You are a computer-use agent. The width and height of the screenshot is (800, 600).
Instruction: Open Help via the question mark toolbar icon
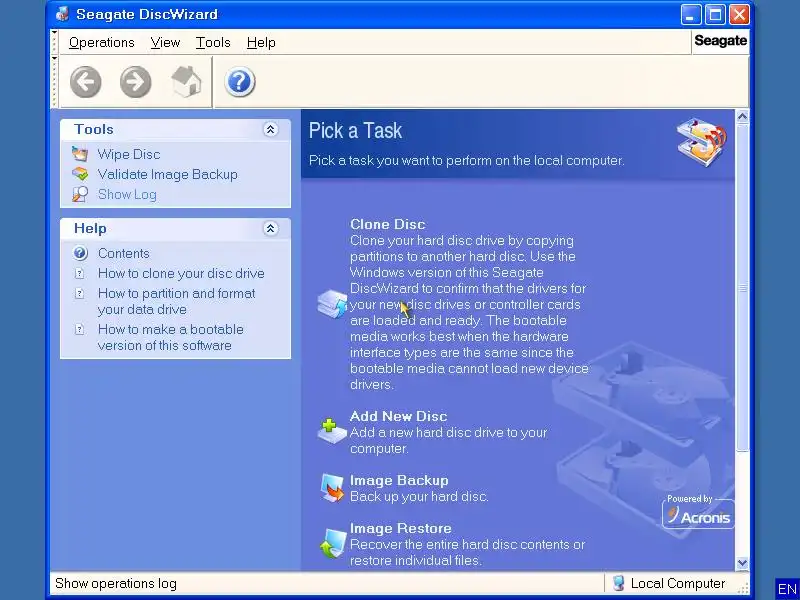[239, 82]
